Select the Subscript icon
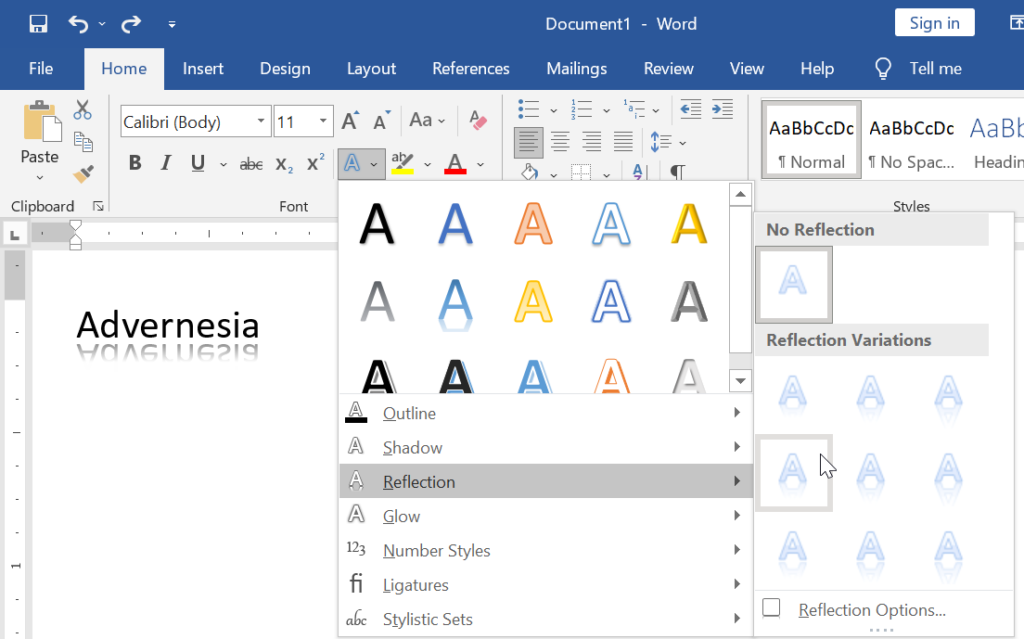This screenshot has height=639, width=1024. pos(282,164)
